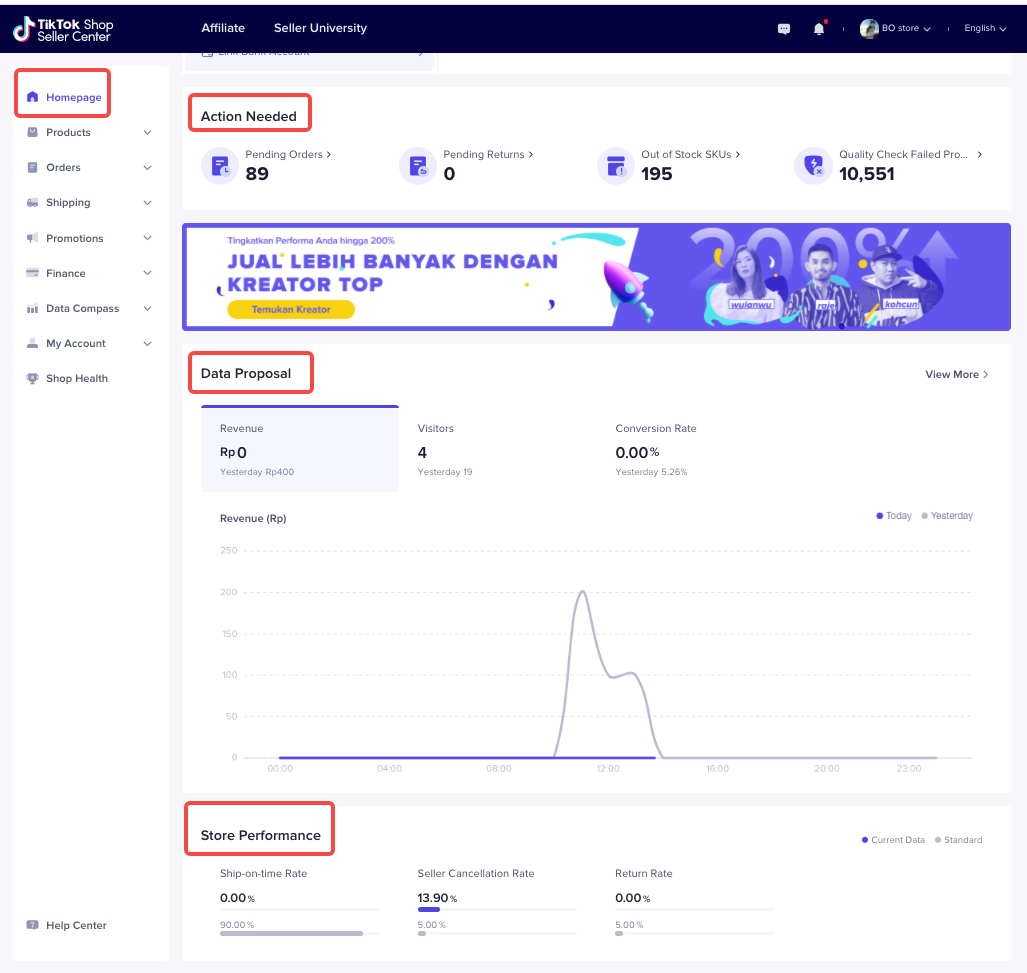Click View More in Data Proposal
The image size is (1027, 973).
[x=955, y=374]
